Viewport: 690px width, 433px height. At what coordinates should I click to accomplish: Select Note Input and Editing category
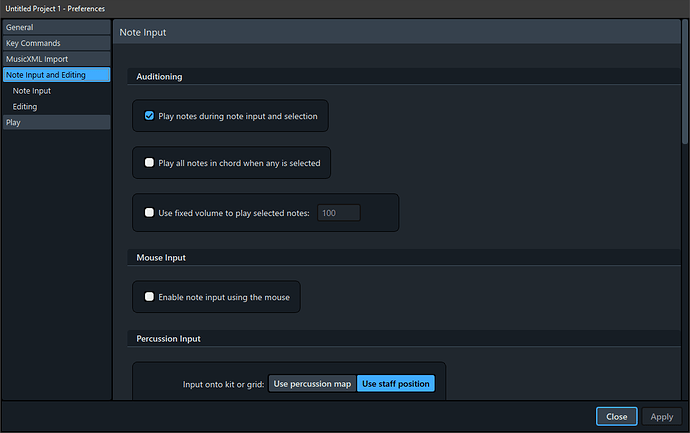[x=55, y=75]
